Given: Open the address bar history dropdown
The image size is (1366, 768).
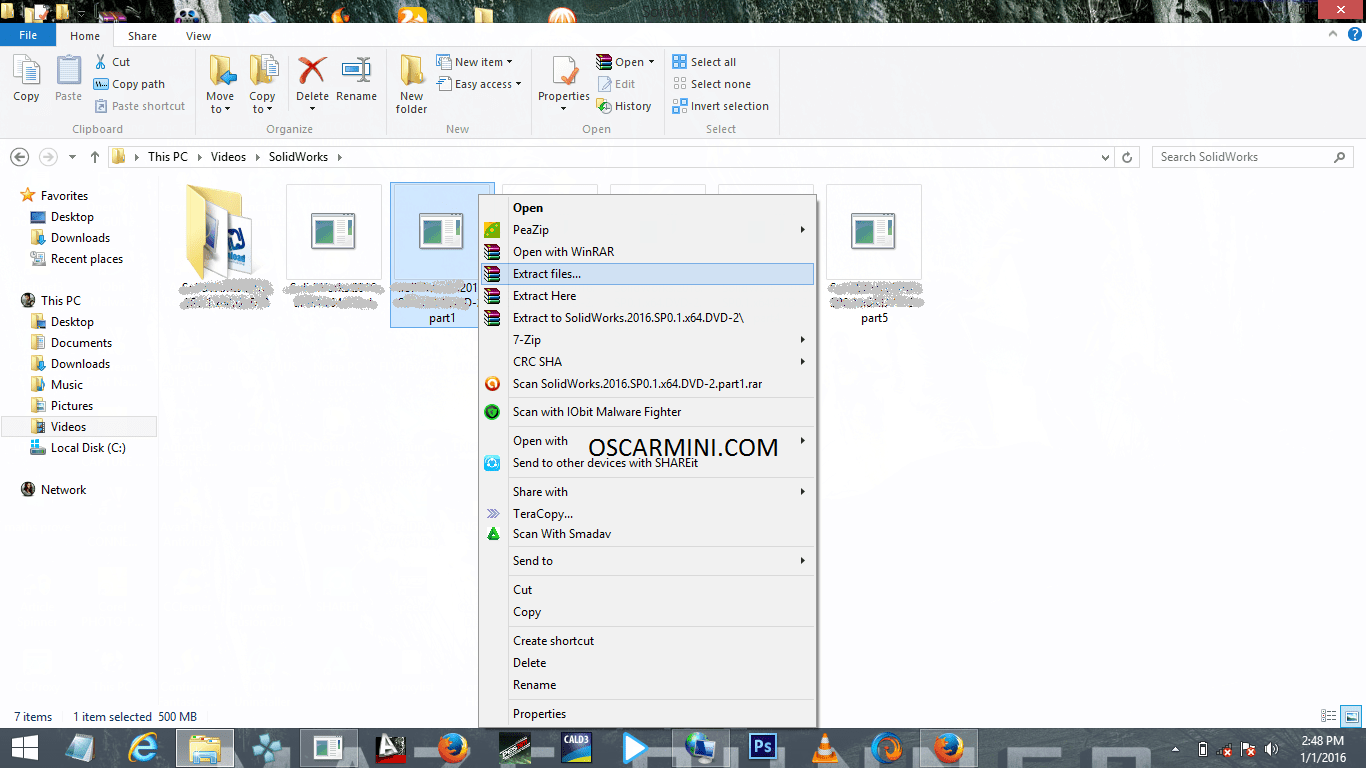Looking at the screenshot, I should 1105,157.
